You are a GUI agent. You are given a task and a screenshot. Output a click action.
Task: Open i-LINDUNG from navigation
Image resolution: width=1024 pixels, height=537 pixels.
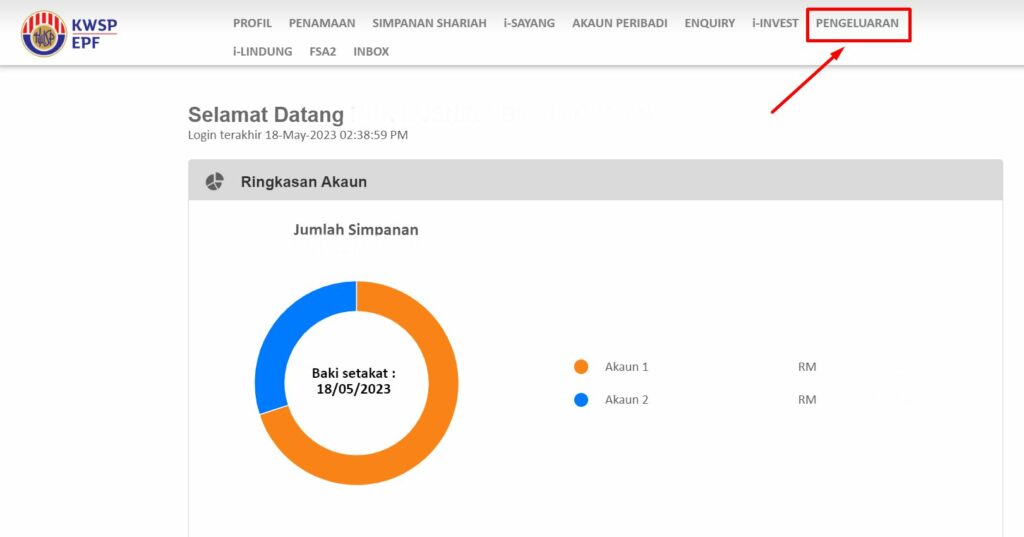(263, 51)
